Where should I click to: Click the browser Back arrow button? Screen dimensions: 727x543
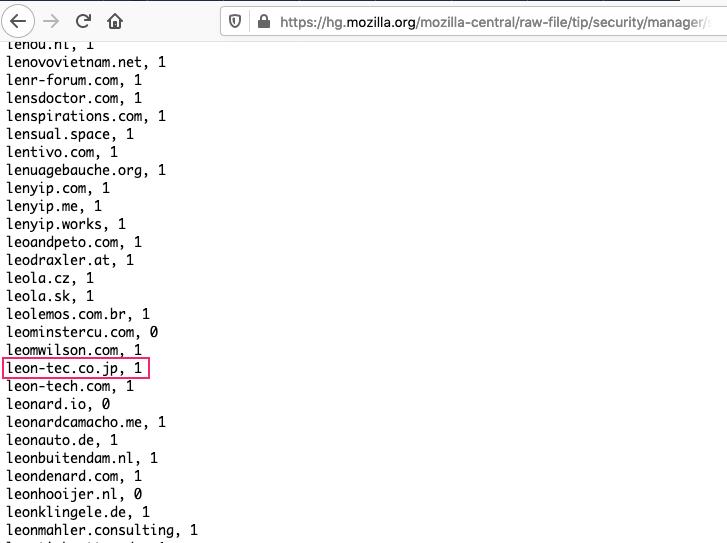pyautogui.click(x=18, y=21)
